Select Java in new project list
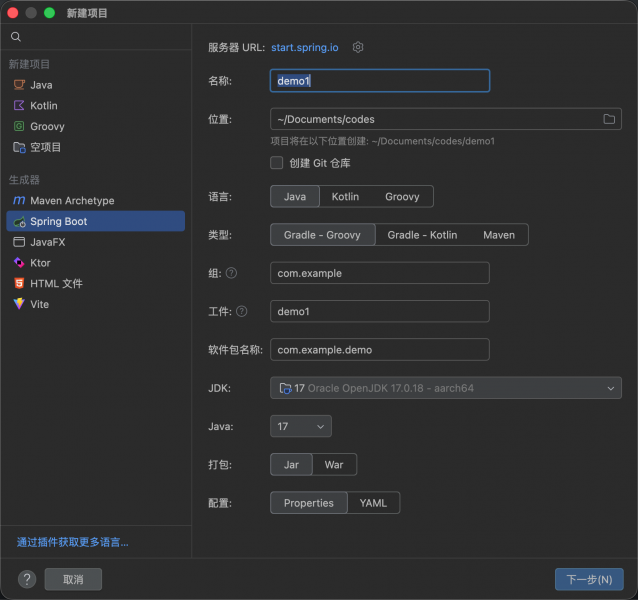Image resolution: width=638 pixels, height=600 pixels. (x=96, y=85)
